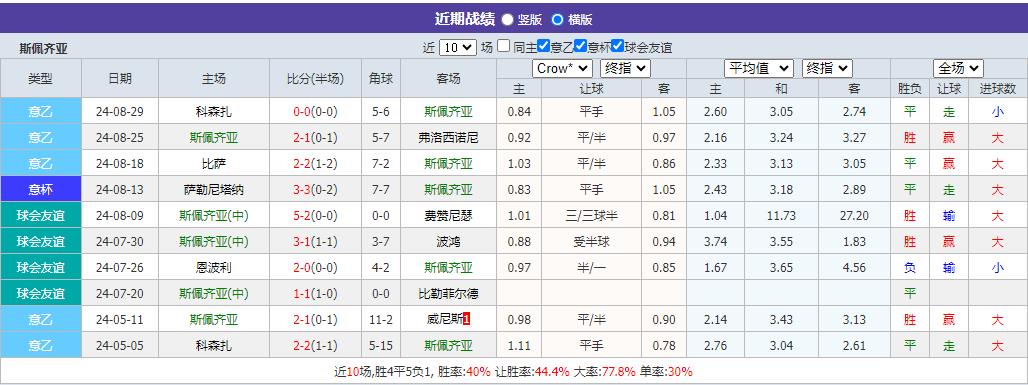Click the date 24-07-26
The height and width of the screenshot is (385, 1028).
[x=120, y=268]
